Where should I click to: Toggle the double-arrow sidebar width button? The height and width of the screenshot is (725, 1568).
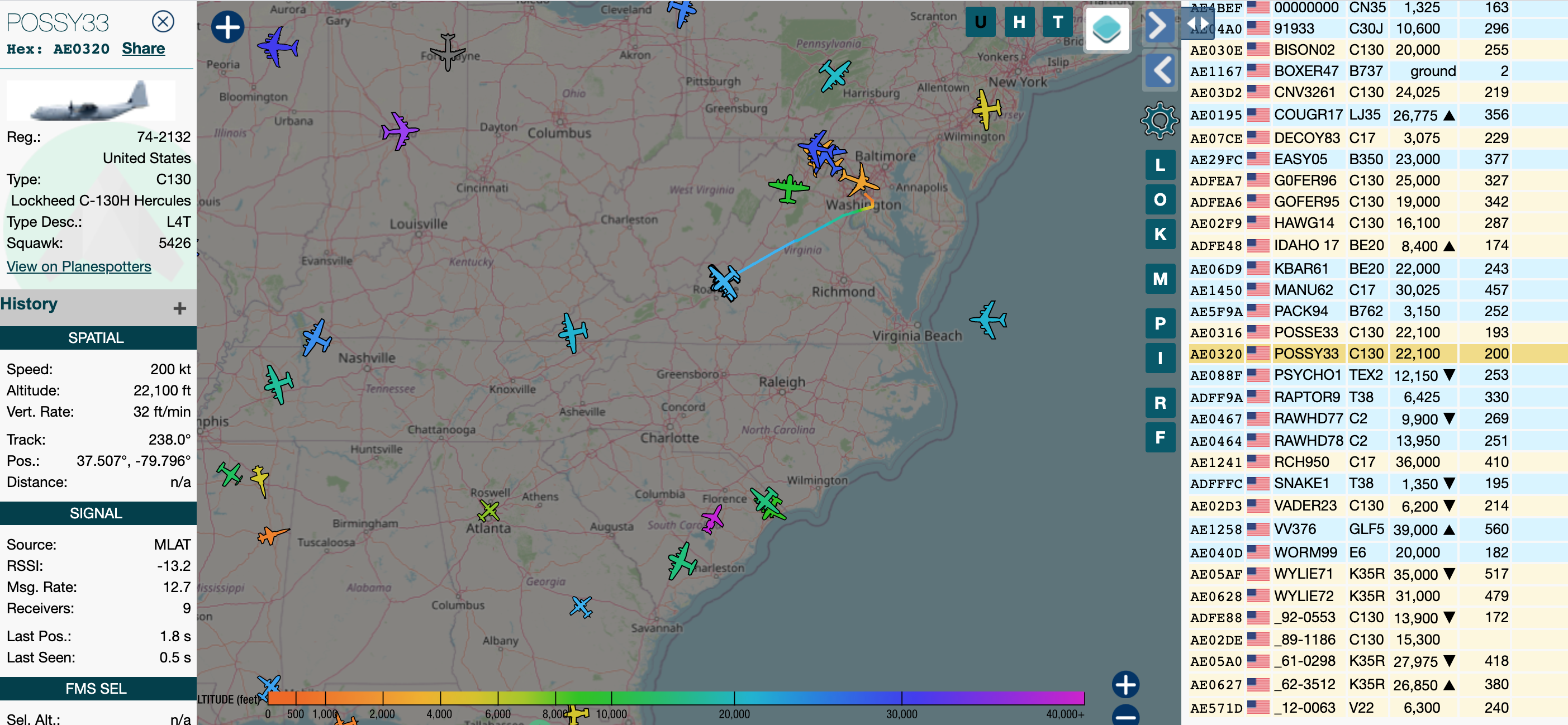click(x=1197, y=23)
